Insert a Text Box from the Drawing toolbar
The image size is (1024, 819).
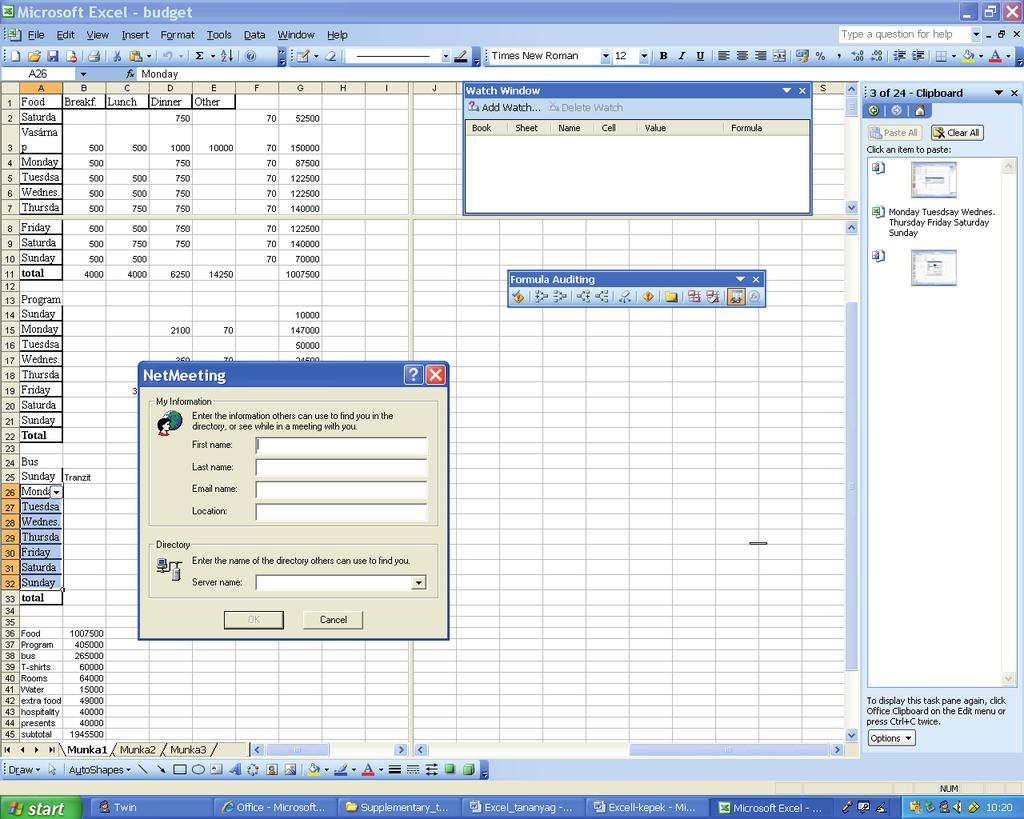pos(217,770)
